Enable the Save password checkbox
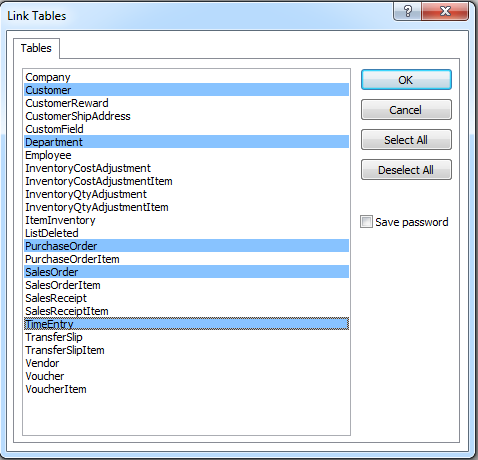 pos(366,222)
